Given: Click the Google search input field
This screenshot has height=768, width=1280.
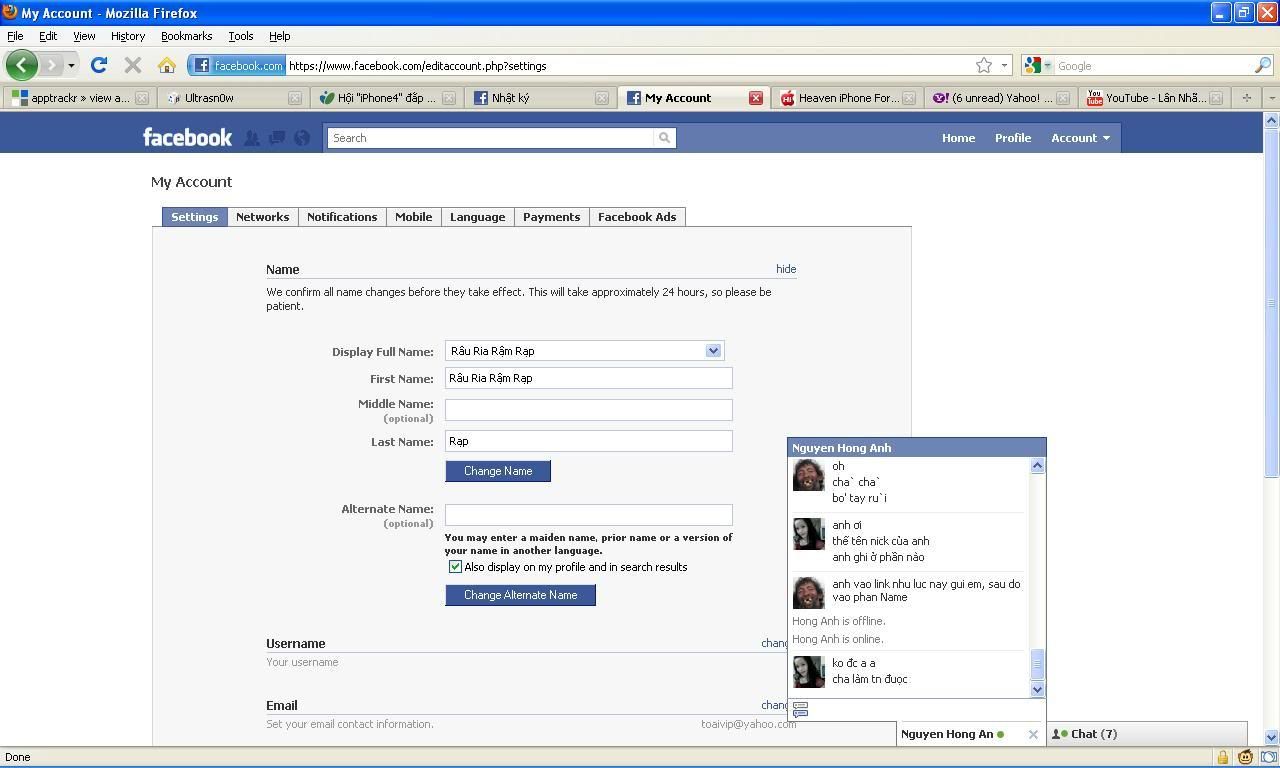Looking at the screenshot, I should tap(1153, 65).
